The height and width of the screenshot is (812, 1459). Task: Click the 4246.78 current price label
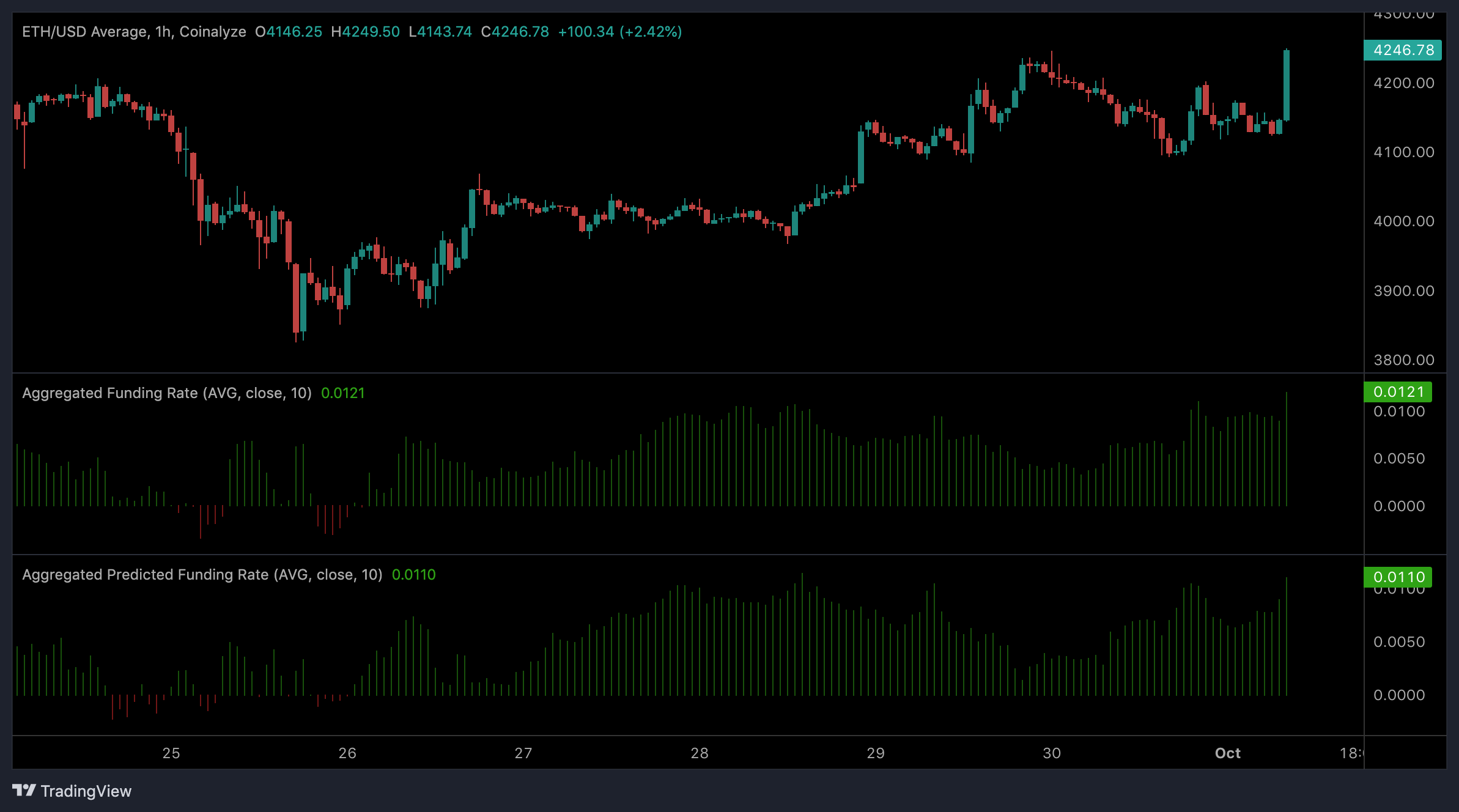(1403, 50)
